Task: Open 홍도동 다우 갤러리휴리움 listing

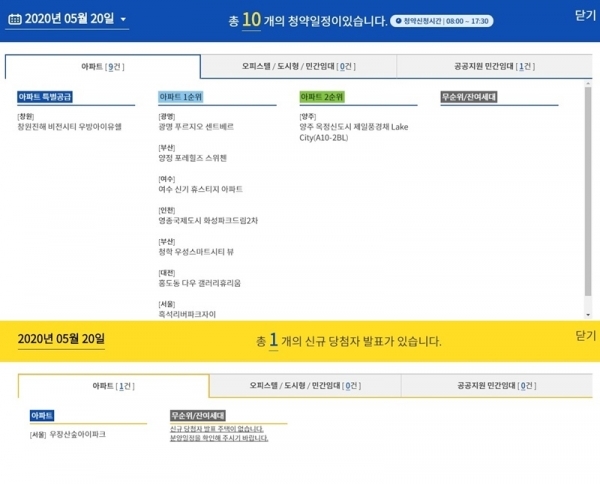Action: [x=199, y=284]
